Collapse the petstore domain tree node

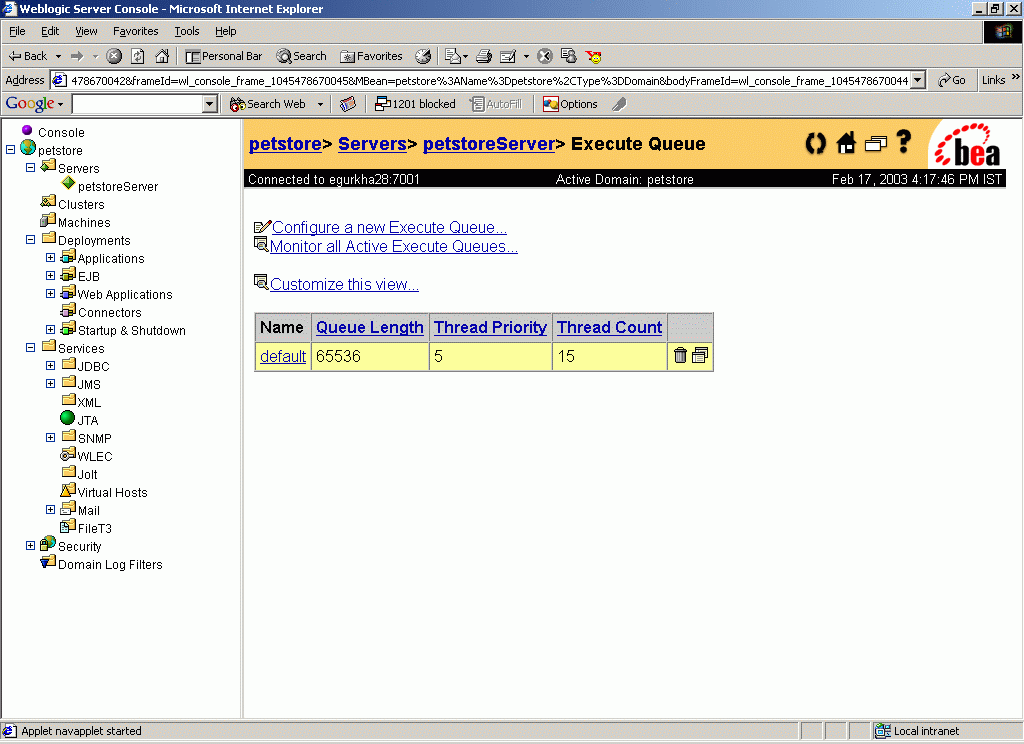10,150
